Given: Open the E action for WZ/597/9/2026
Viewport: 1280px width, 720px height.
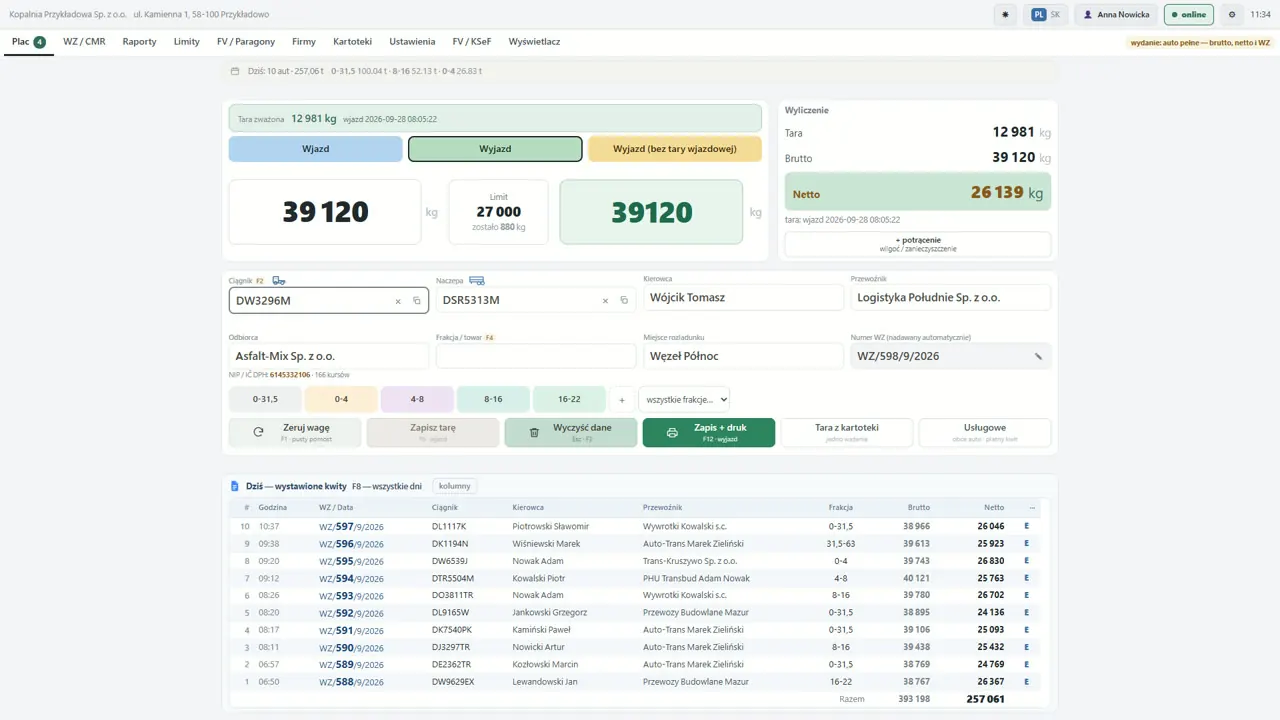Looking at the screenshot, I should point(1026,526).
